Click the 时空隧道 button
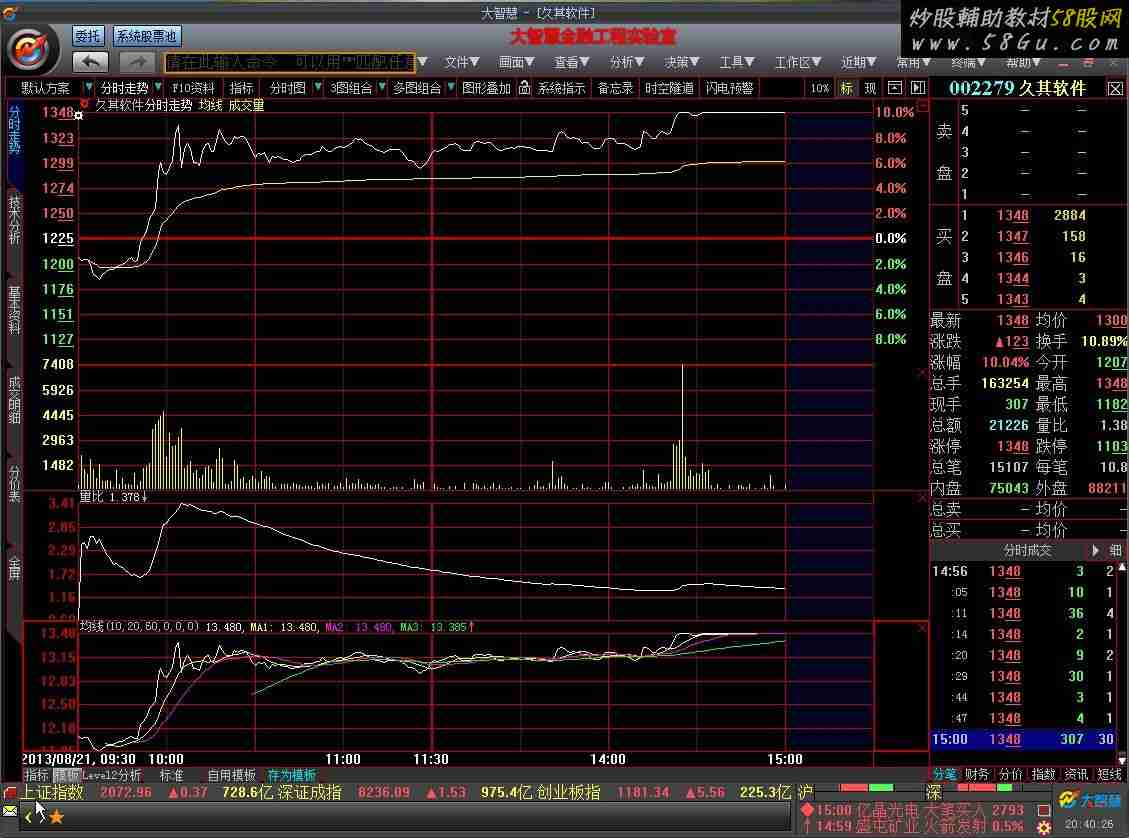 [x=670, y=88]
